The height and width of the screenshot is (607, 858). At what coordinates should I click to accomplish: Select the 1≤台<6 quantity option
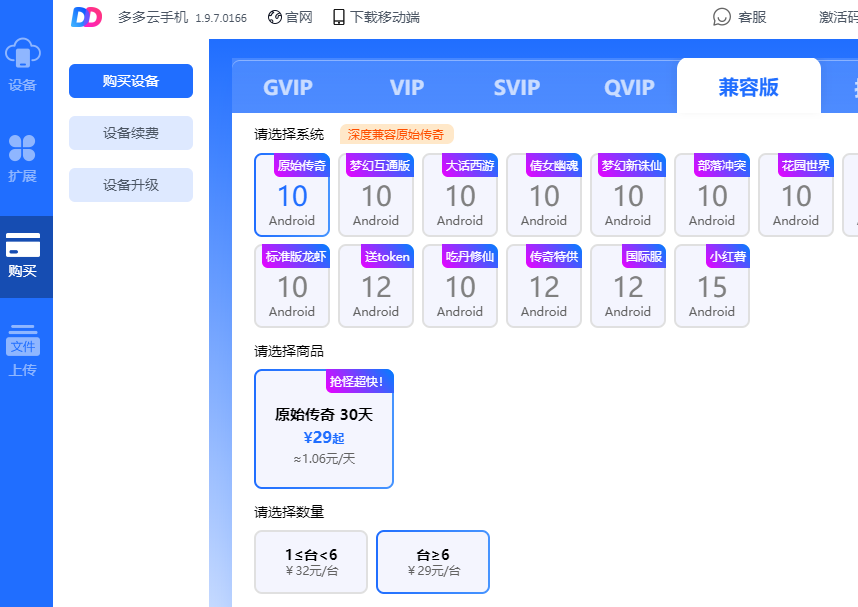311,562
